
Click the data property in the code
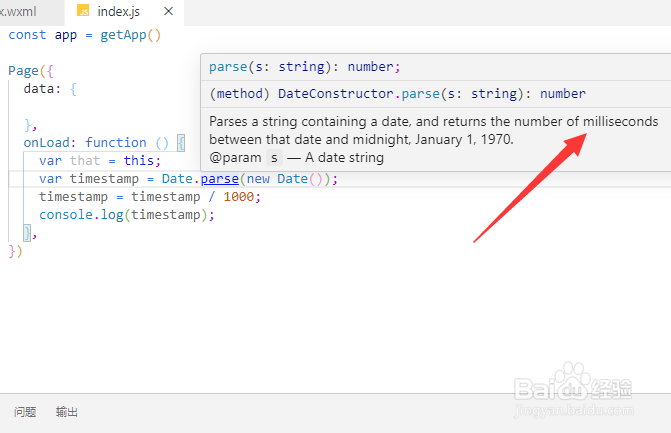coord(39,89)
